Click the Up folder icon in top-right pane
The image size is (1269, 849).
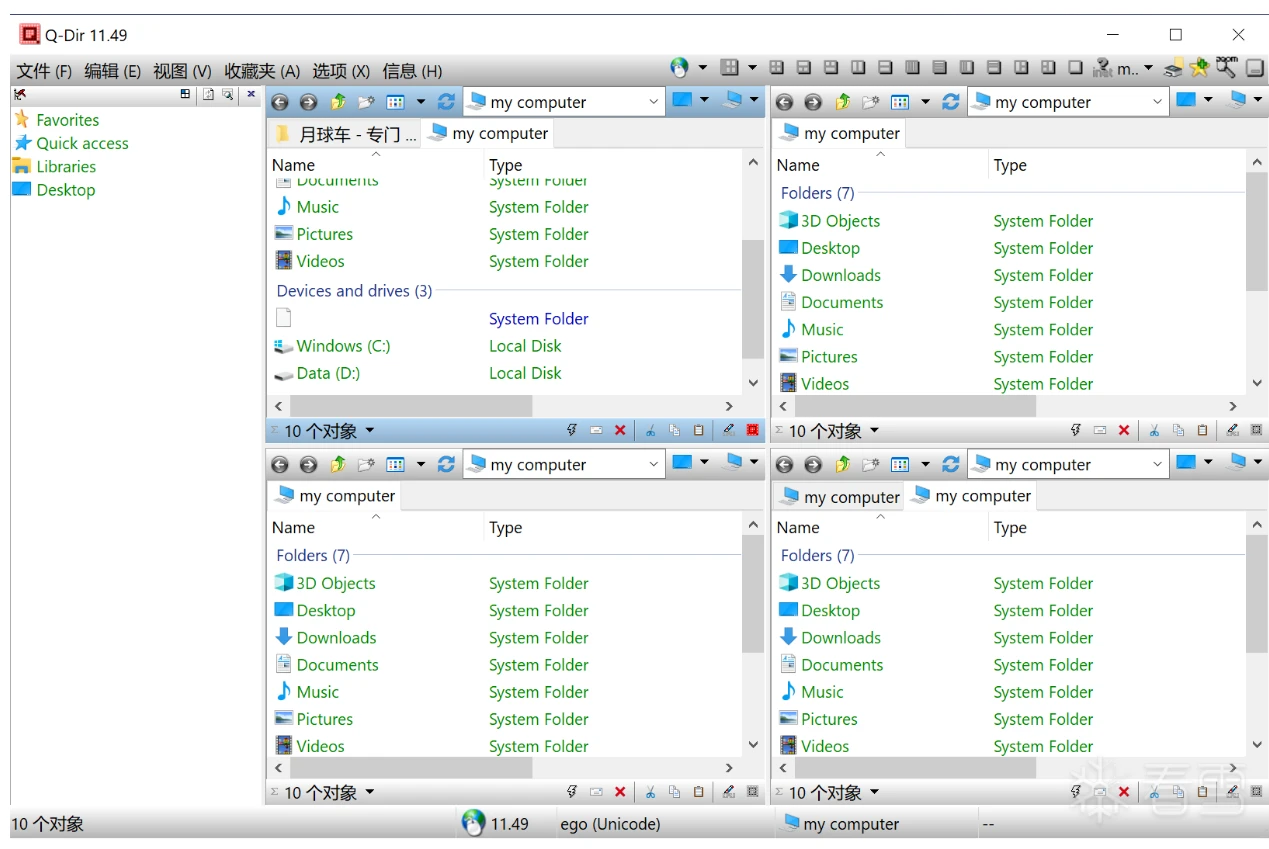(842, 102)
